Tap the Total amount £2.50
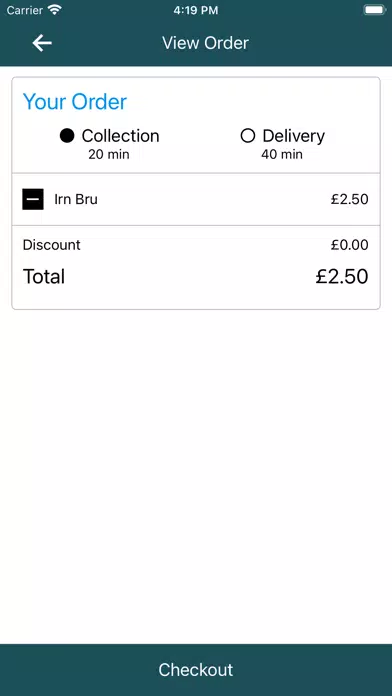This screenshot has width=392, height=696. tap(342, 276)
